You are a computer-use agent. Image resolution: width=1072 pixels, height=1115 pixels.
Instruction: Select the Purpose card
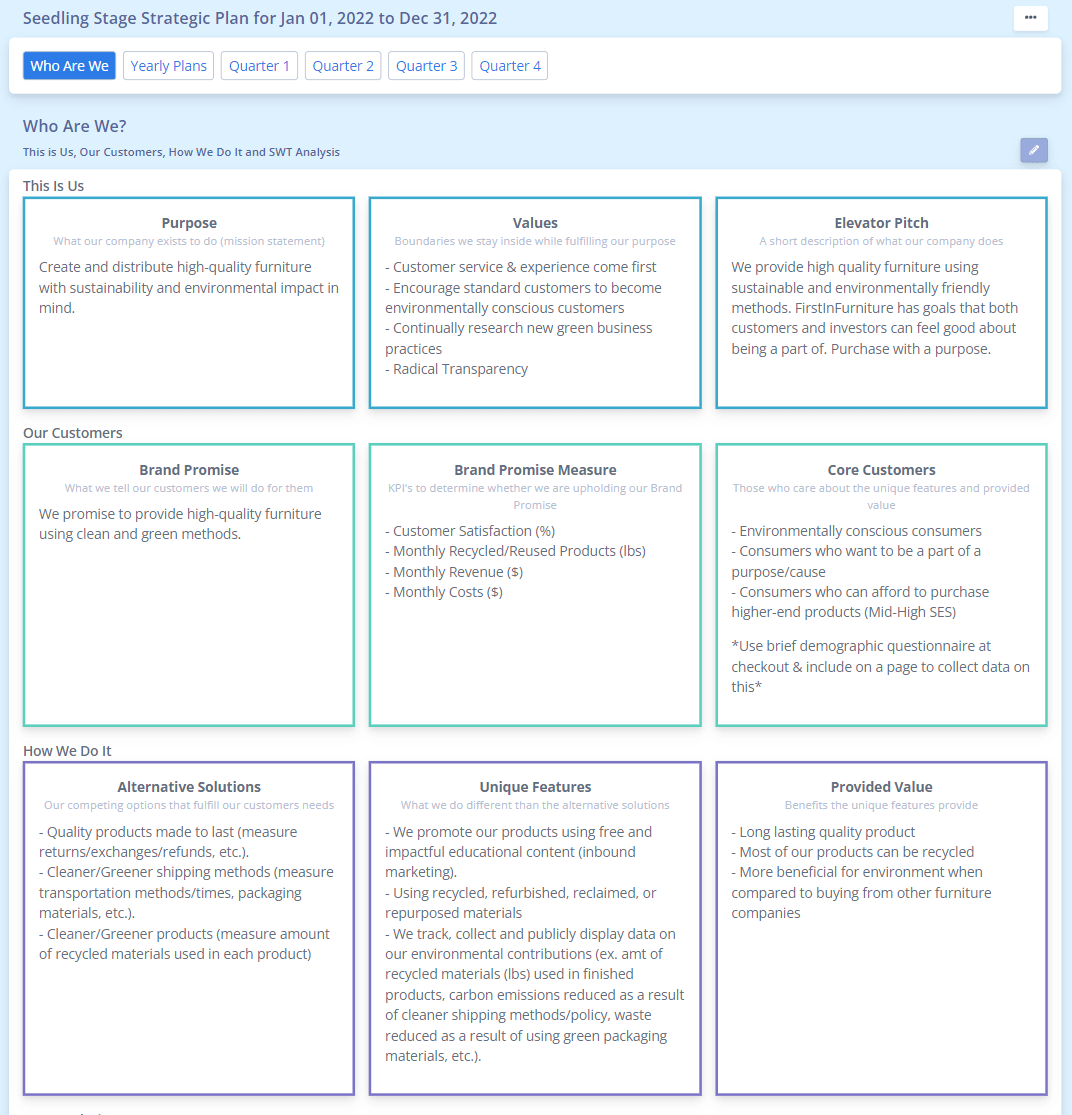(x=189, y=303)
